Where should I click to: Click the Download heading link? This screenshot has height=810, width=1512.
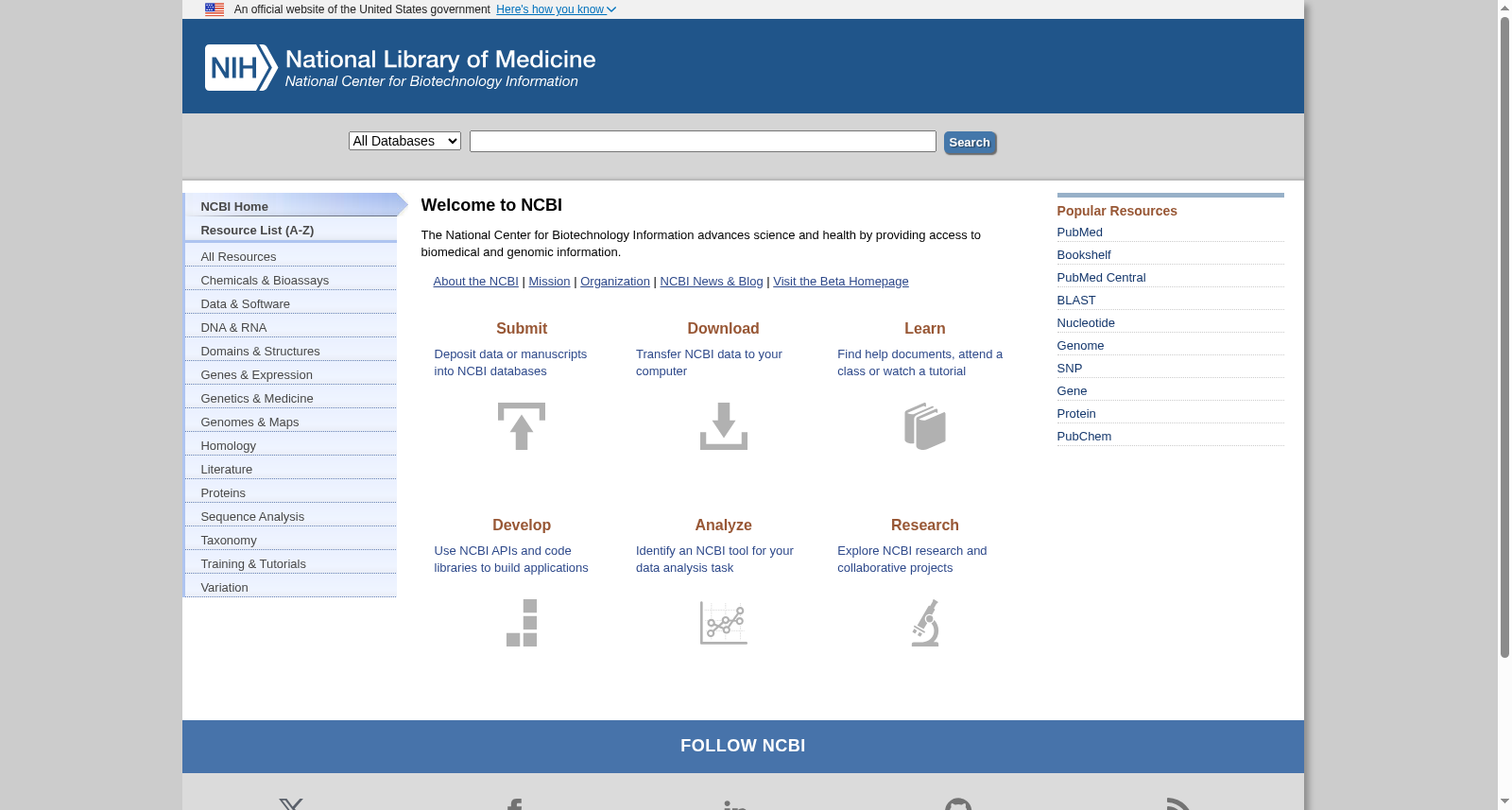(724, 328)
